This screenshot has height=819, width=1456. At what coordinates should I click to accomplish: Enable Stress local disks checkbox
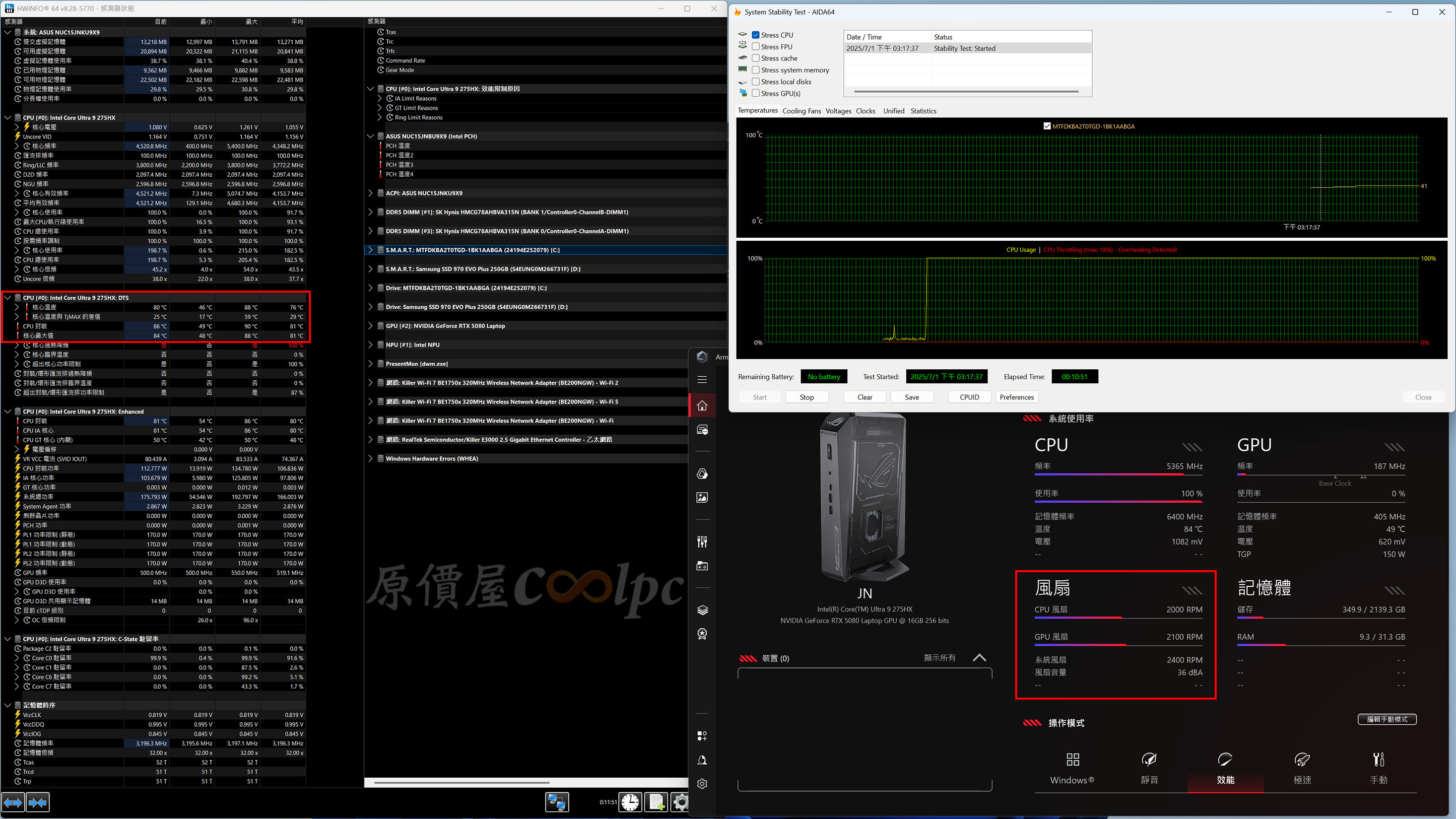[x=755, y=82]
